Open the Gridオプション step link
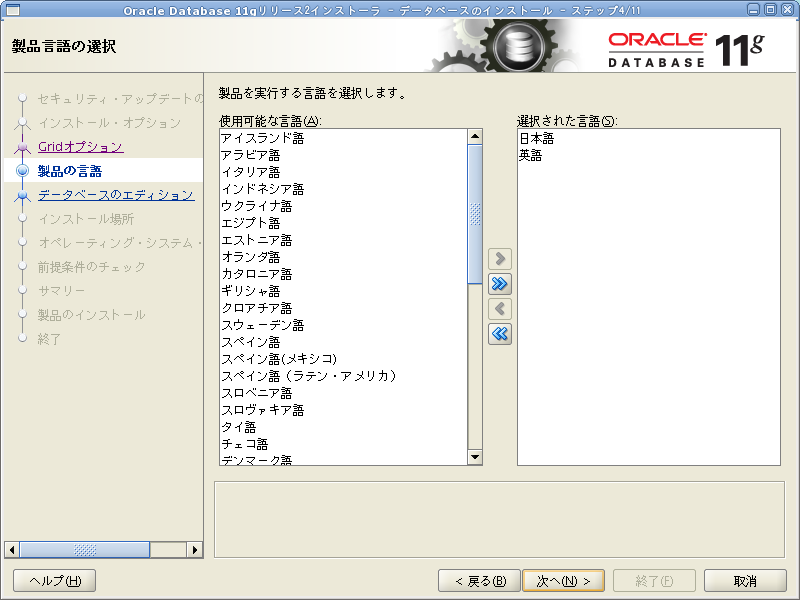This screenshot has height=600, width=800. coord(81,147)
